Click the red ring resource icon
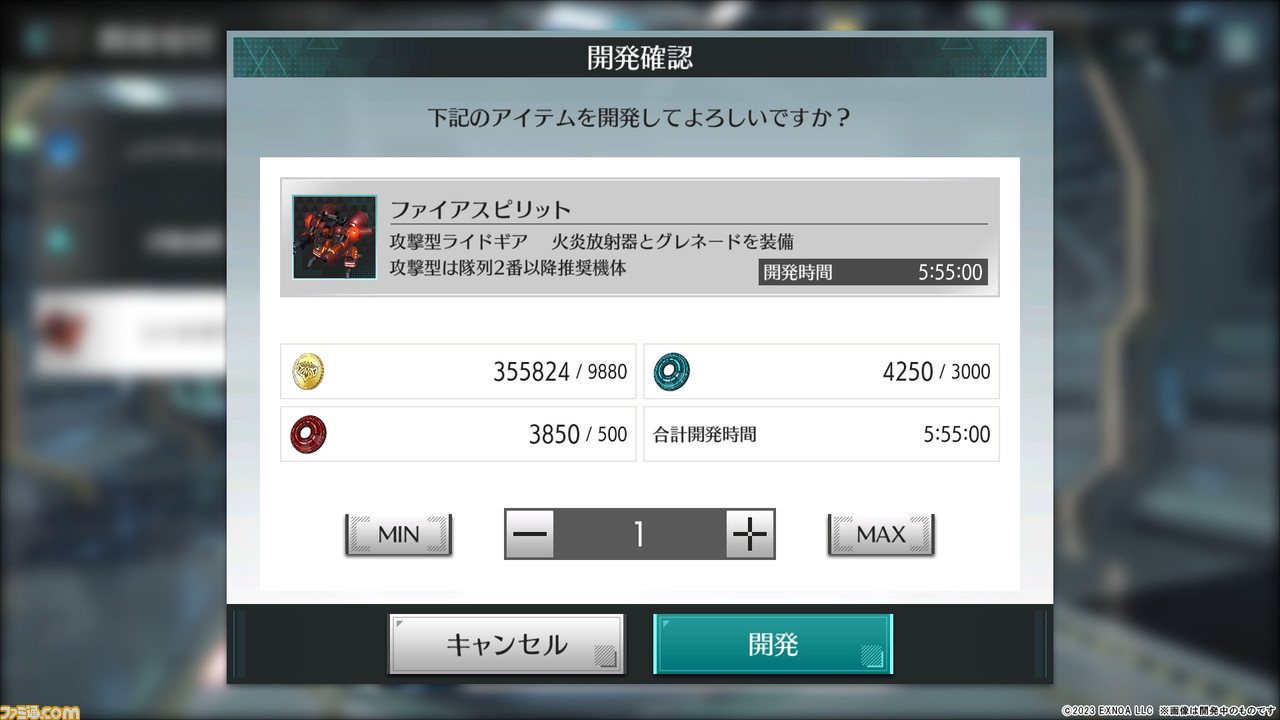 click(x=308, y=433)
